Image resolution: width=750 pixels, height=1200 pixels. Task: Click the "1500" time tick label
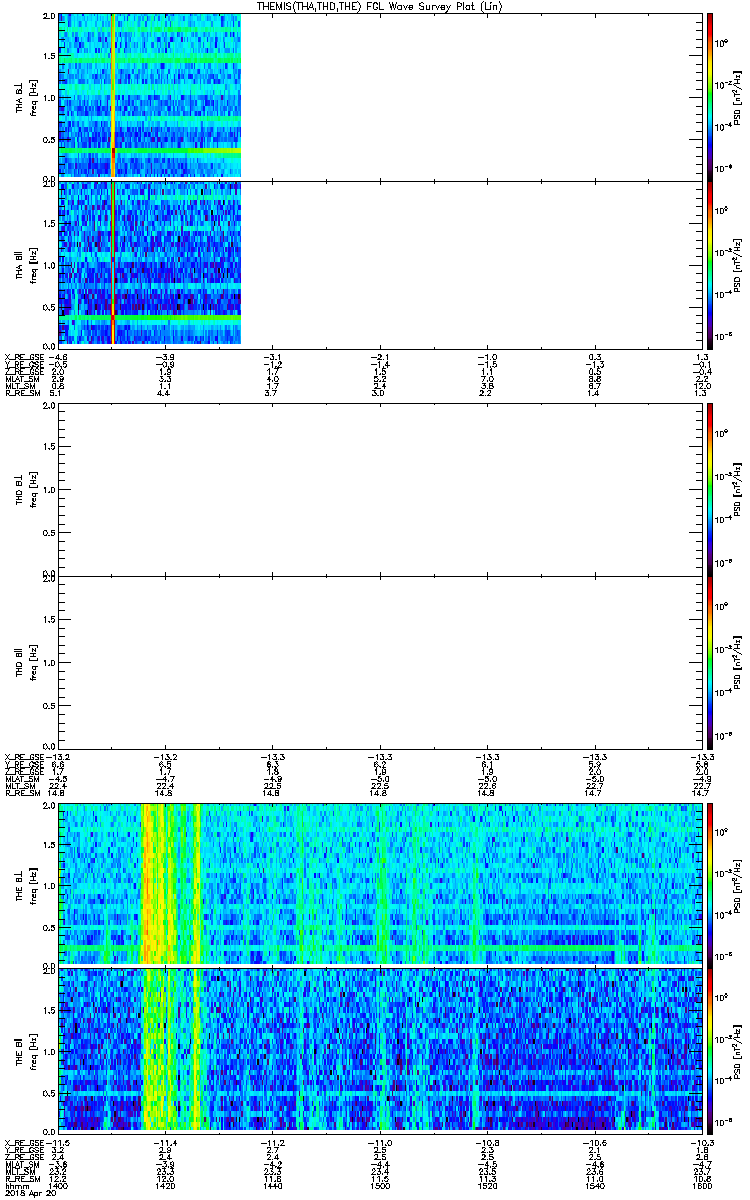click(380, 1188)
